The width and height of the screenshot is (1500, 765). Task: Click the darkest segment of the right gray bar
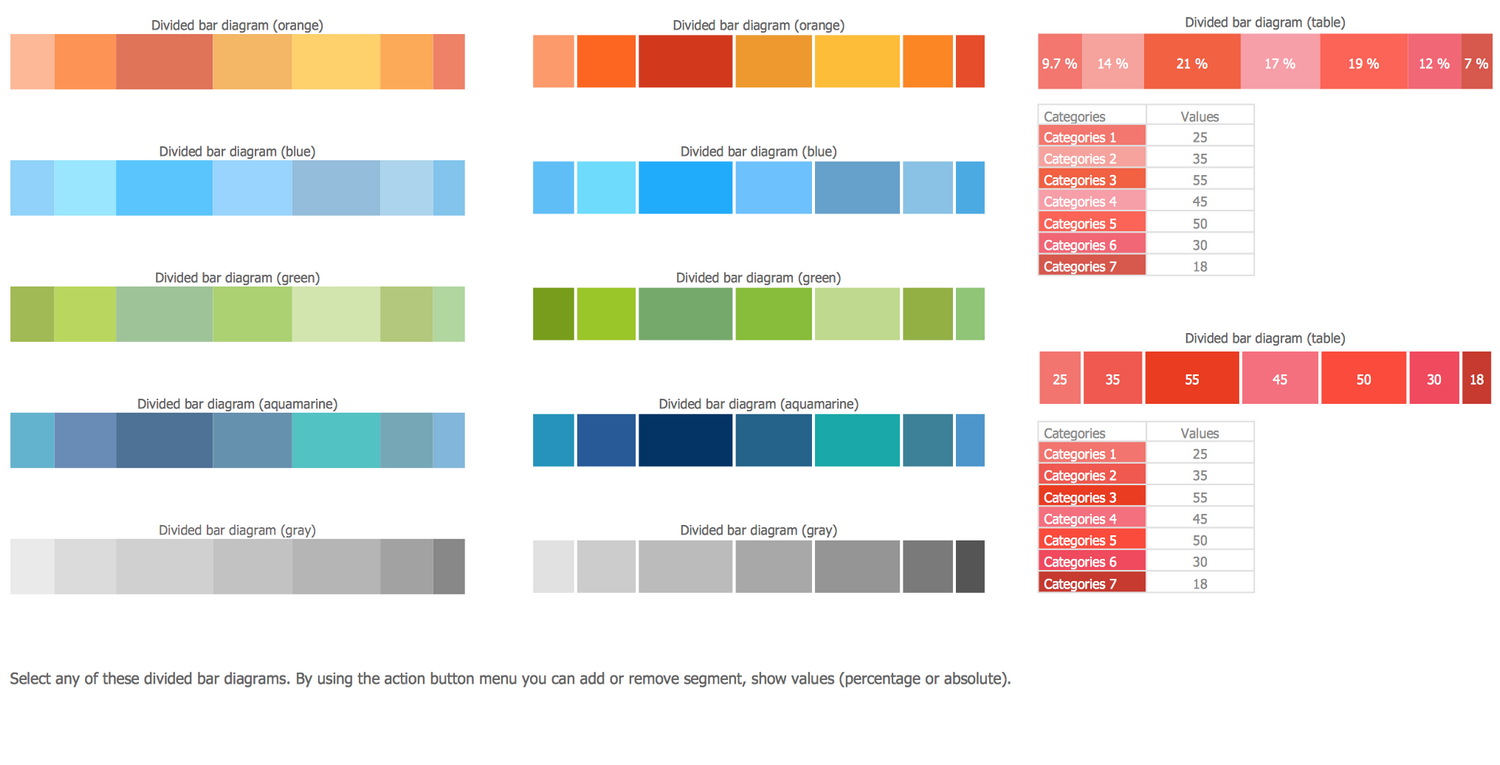pyautogui.click(x=970, y=566)
